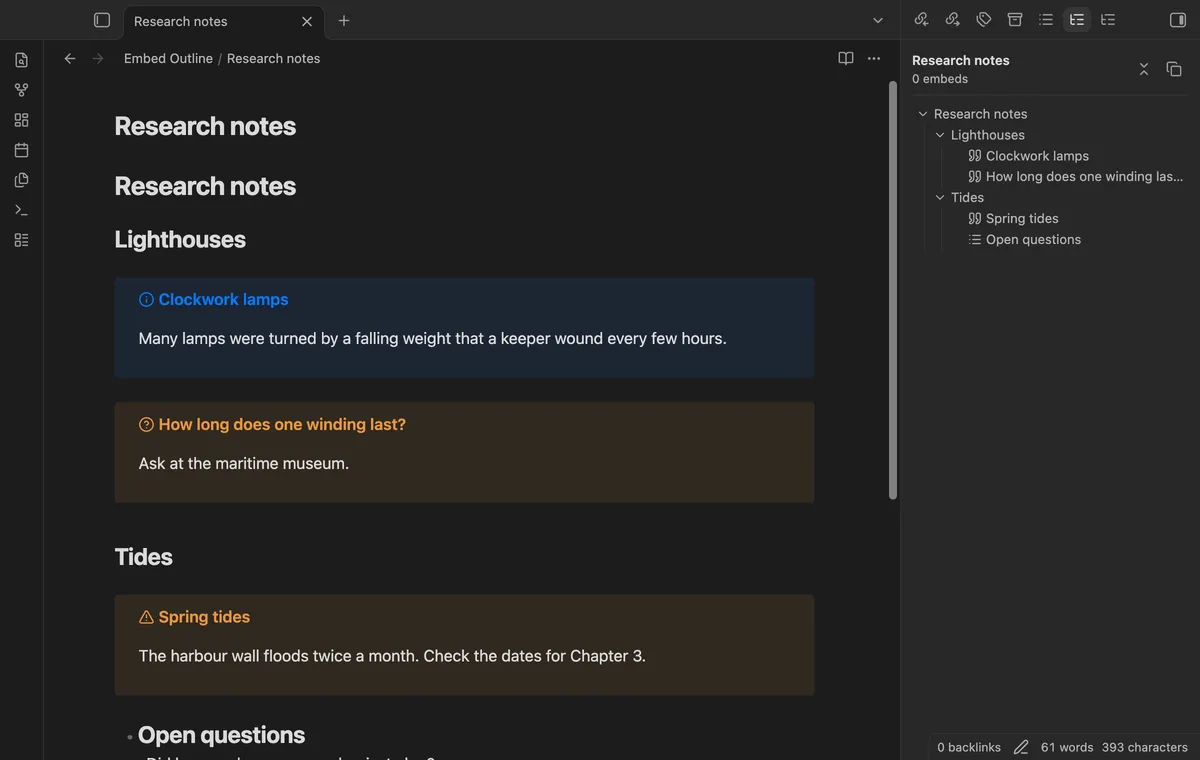This screenshot has height=760, width=1200.
Task: Open the Tags panel tab
Action: coord(984,20)
